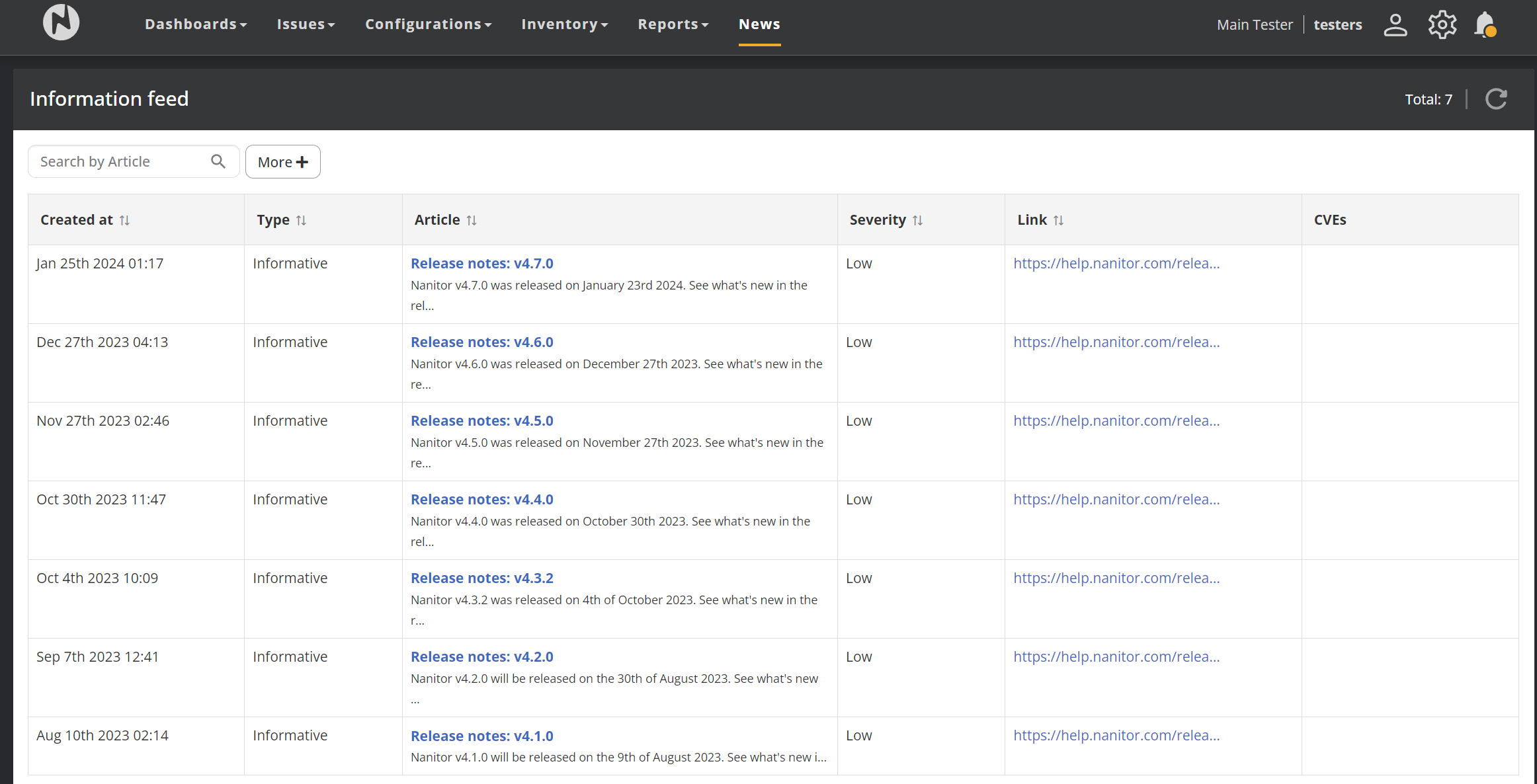
Task: Click the Nanitor logo icon
Action: tap(61, 23)
